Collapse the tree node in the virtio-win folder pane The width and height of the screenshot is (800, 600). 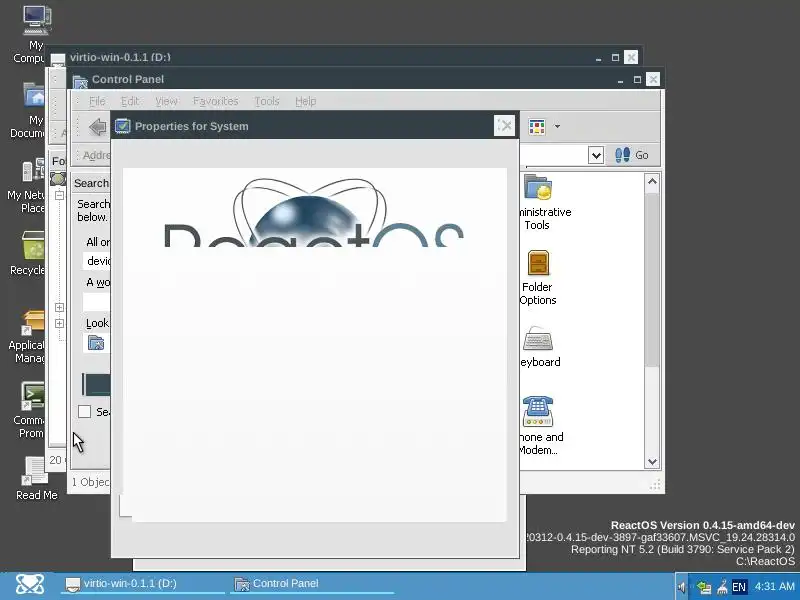(59, 195)
